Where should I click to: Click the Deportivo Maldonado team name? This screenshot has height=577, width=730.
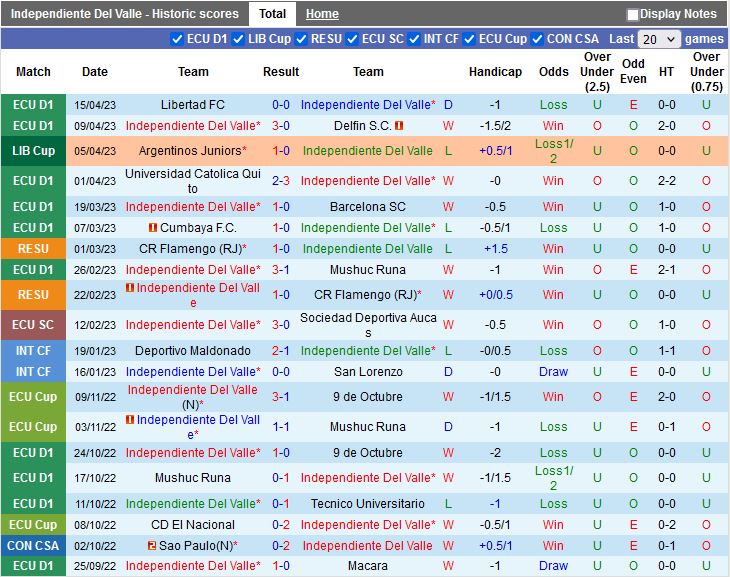(193, 351)
